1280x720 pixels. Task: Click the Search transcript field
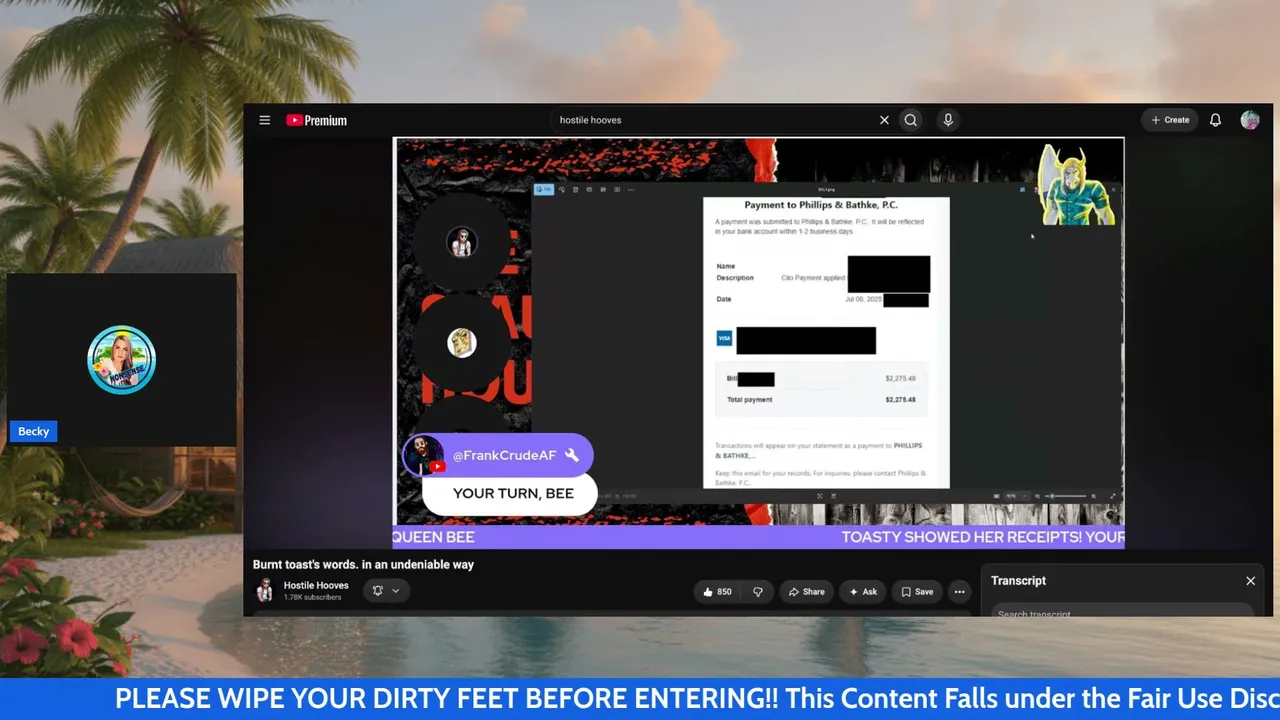click(x=1122, y=612)
